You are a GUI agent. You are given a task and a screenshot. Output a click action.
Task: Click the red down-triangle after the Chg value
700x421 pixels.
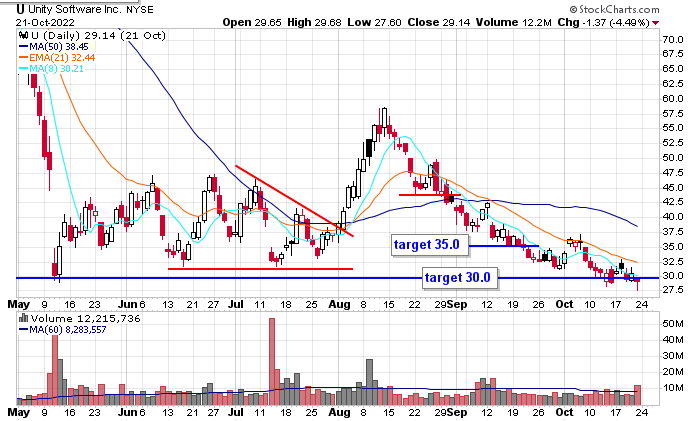pos(655,23)
